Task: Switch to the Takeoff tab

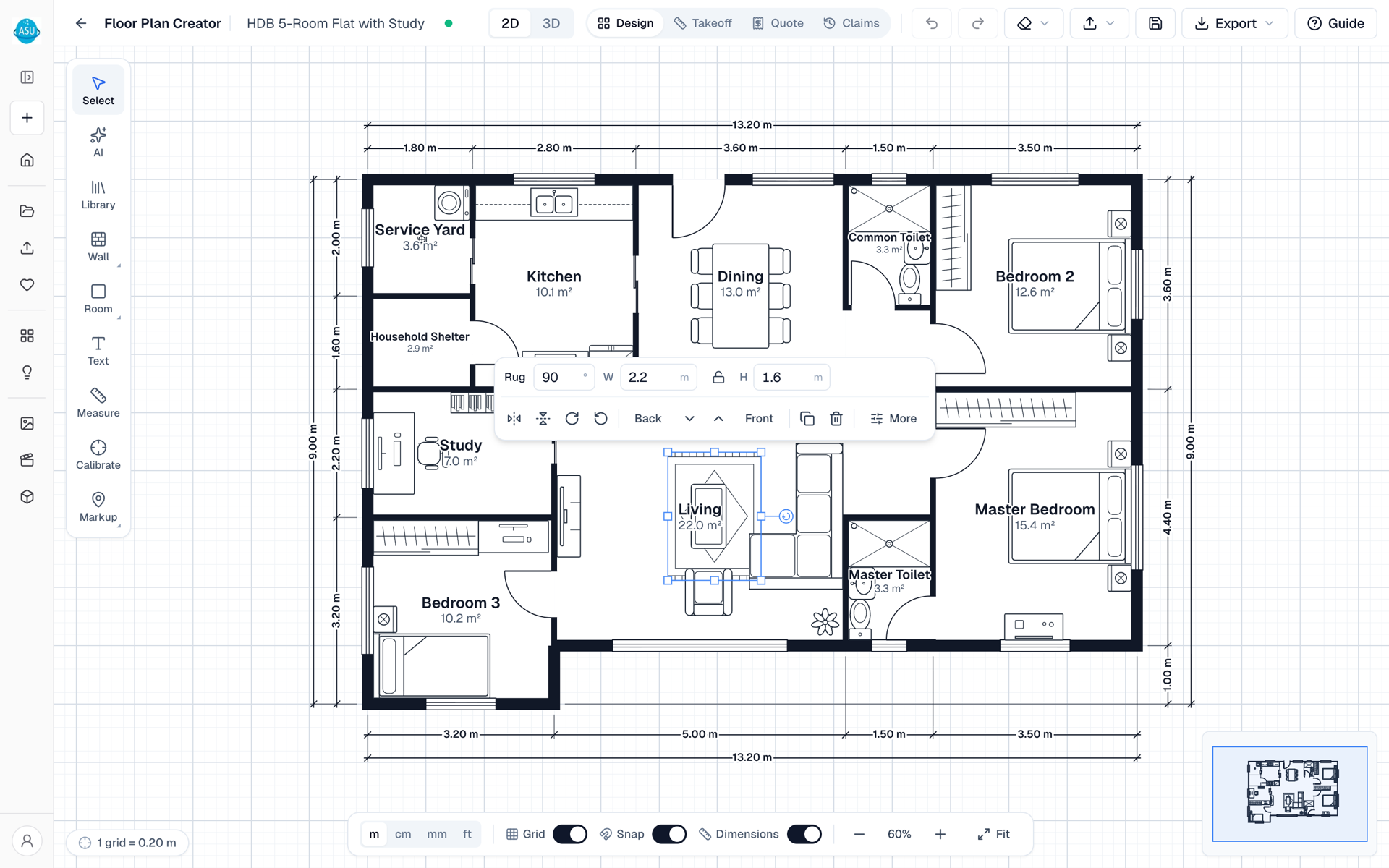Action: 702,23
